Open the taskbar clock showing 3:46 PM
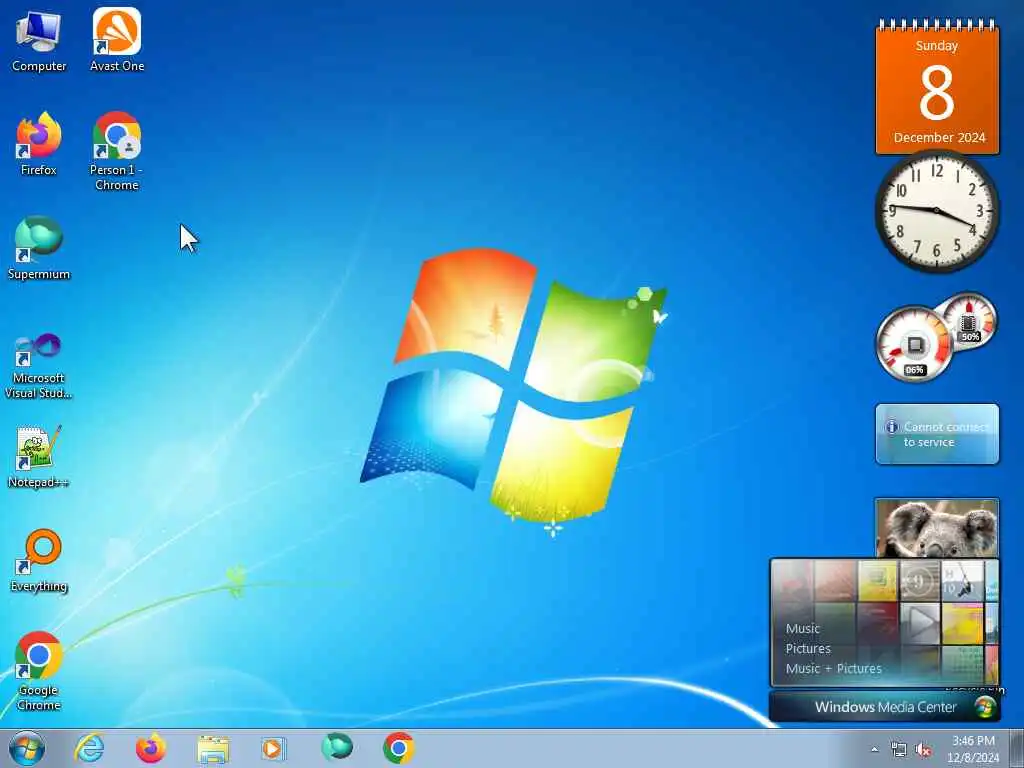 (973, 749)
